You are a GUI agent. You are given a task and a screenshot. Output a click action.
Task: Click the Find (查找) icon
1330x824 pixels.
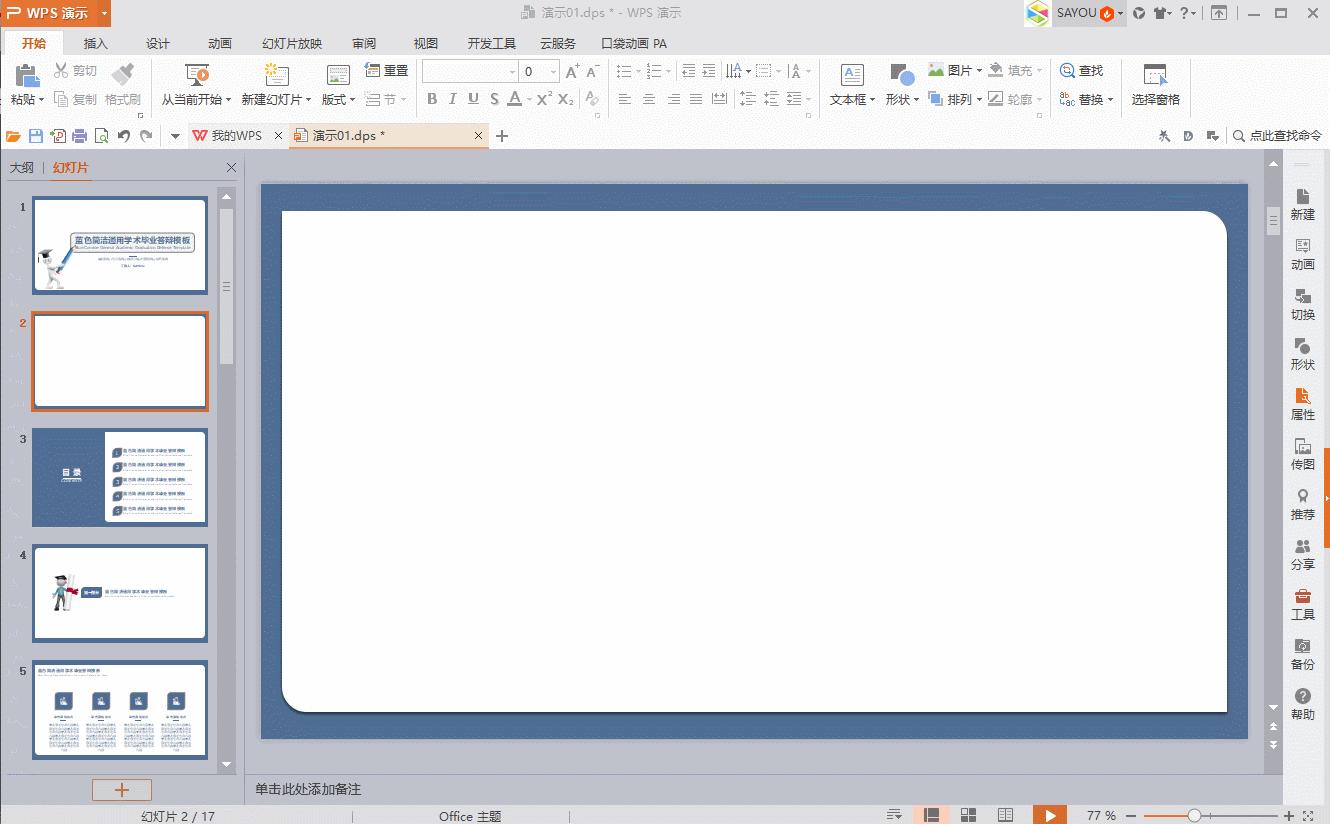(x=1068, y=71)
